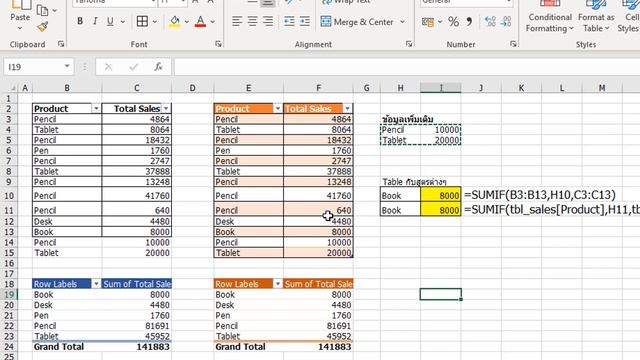This screenshot has width=640, height=360.
Task: Select row 19 header
Action: coord(9,294)
